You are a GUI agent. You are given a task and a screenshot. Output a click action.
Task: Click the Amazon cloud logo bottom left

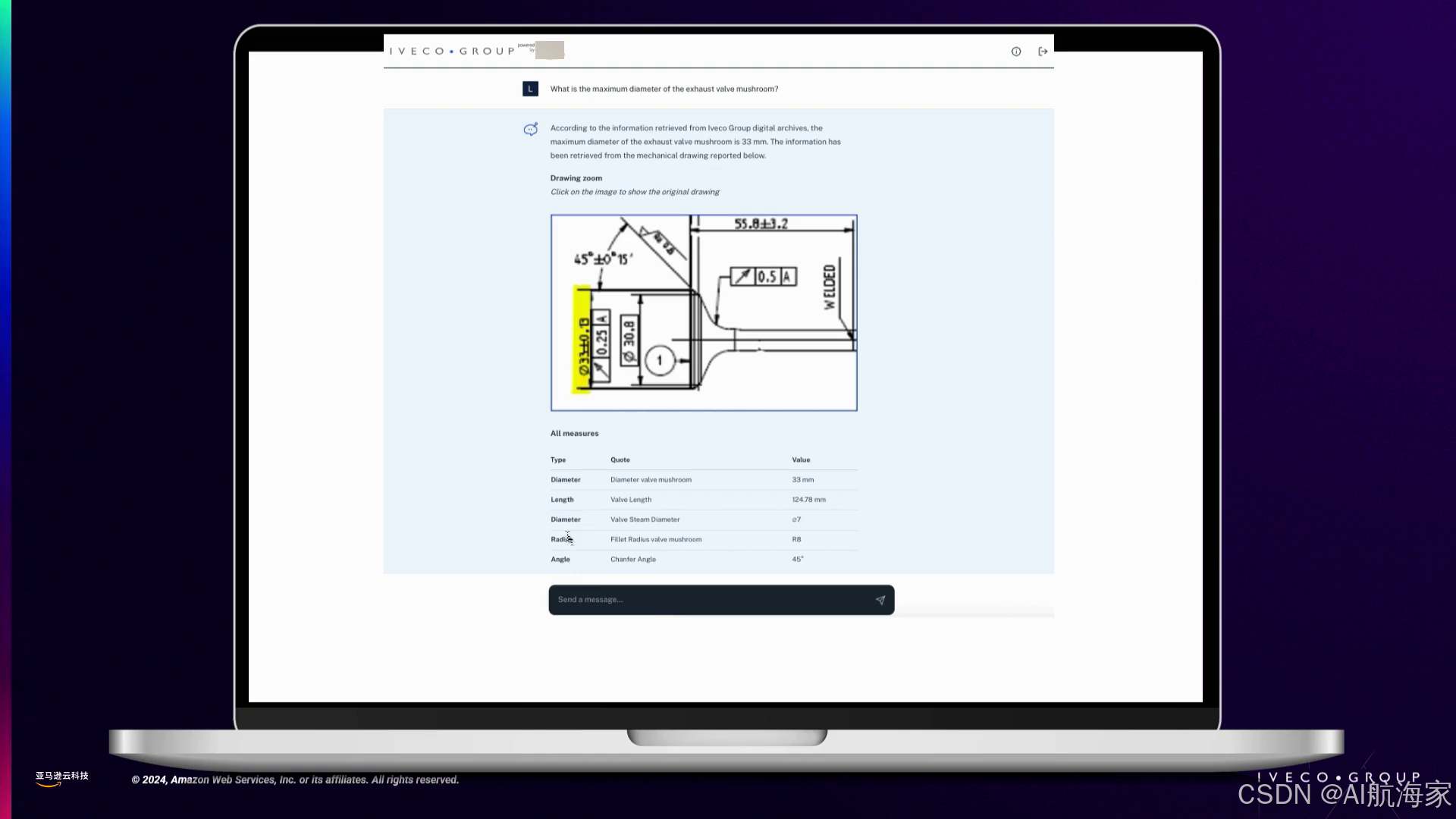click(x=61, y=779)
